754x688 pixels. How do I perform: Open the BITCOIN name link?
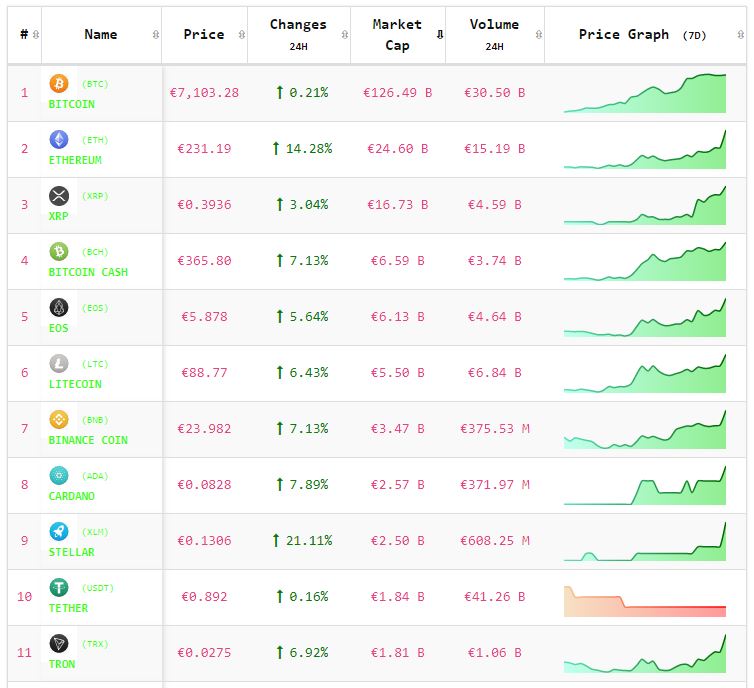point(72,104)
